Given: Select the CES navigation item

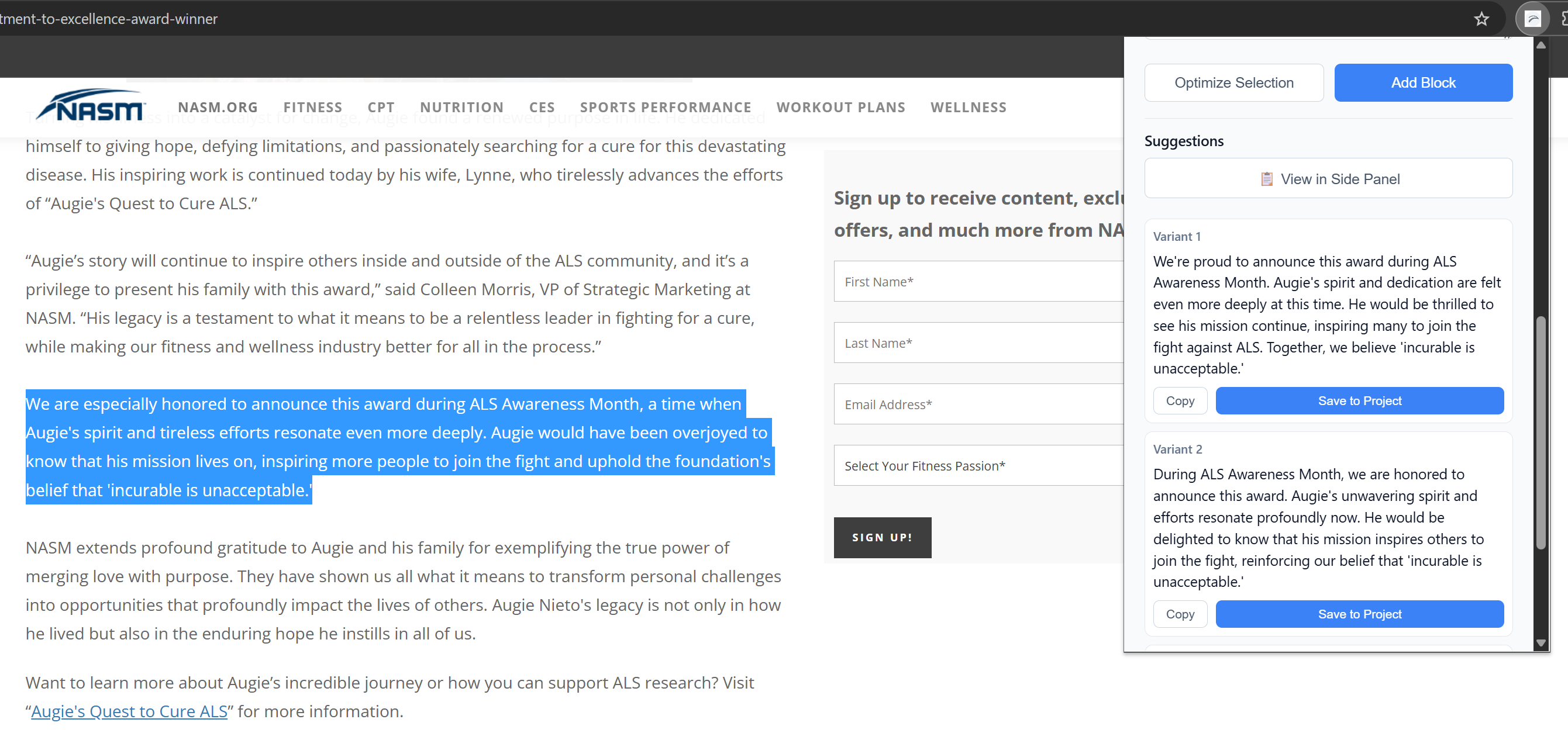Looking at the screenshot, I should [542, 107].
